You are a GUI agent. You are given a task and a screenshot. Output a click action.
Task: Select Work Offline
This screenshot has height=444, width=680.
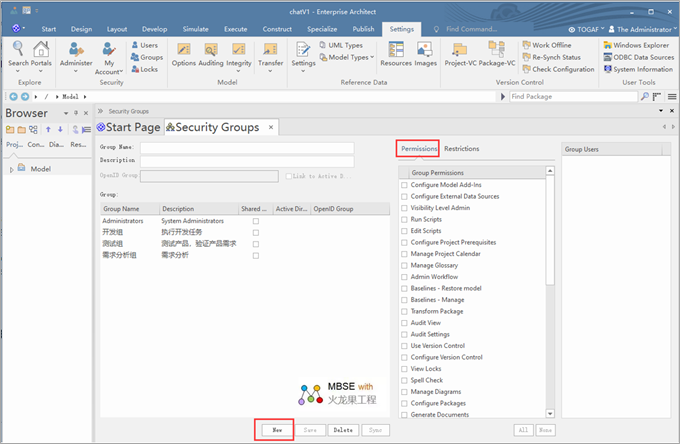pos(547,45)
